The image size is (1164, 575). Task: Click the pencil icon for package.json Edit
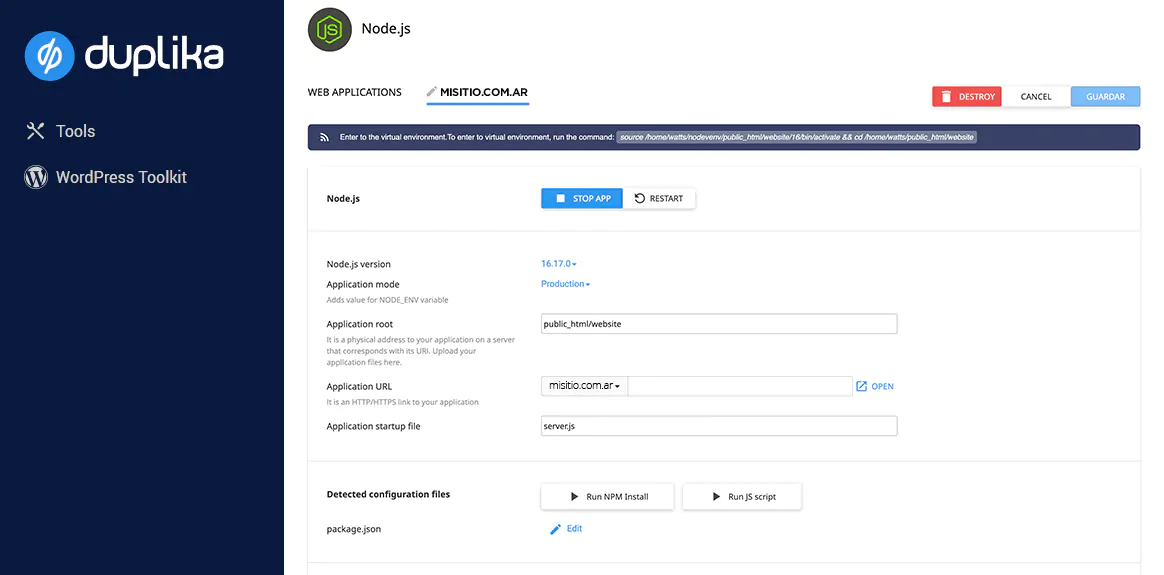(556, 529)
